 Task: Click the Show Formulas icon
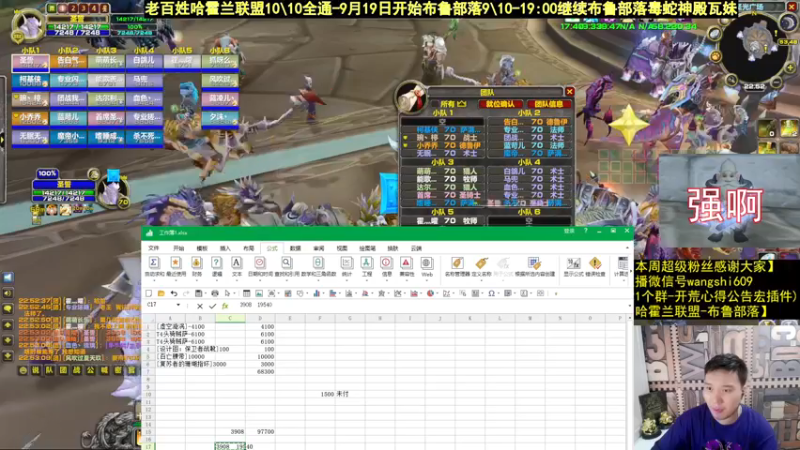tap(573, 263)
